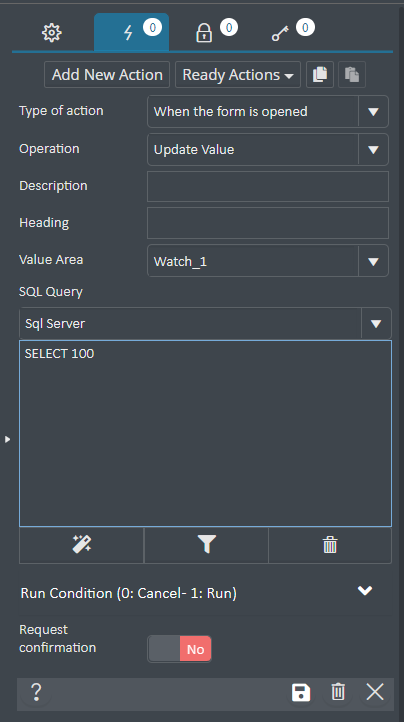Click the copy actions icon
The image size is (404, 722).
tap(320, 75)
